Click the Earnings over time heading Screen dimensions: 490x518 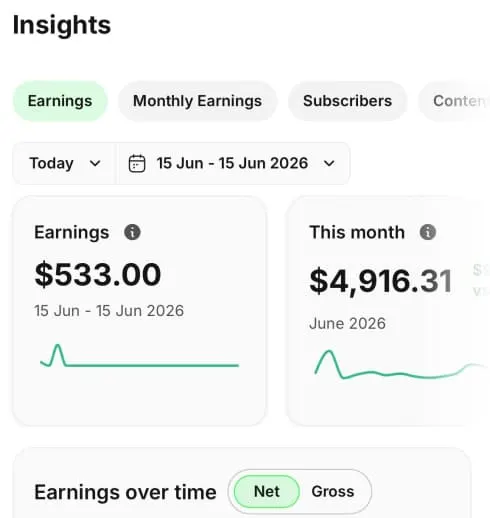[x=125, y=492]
